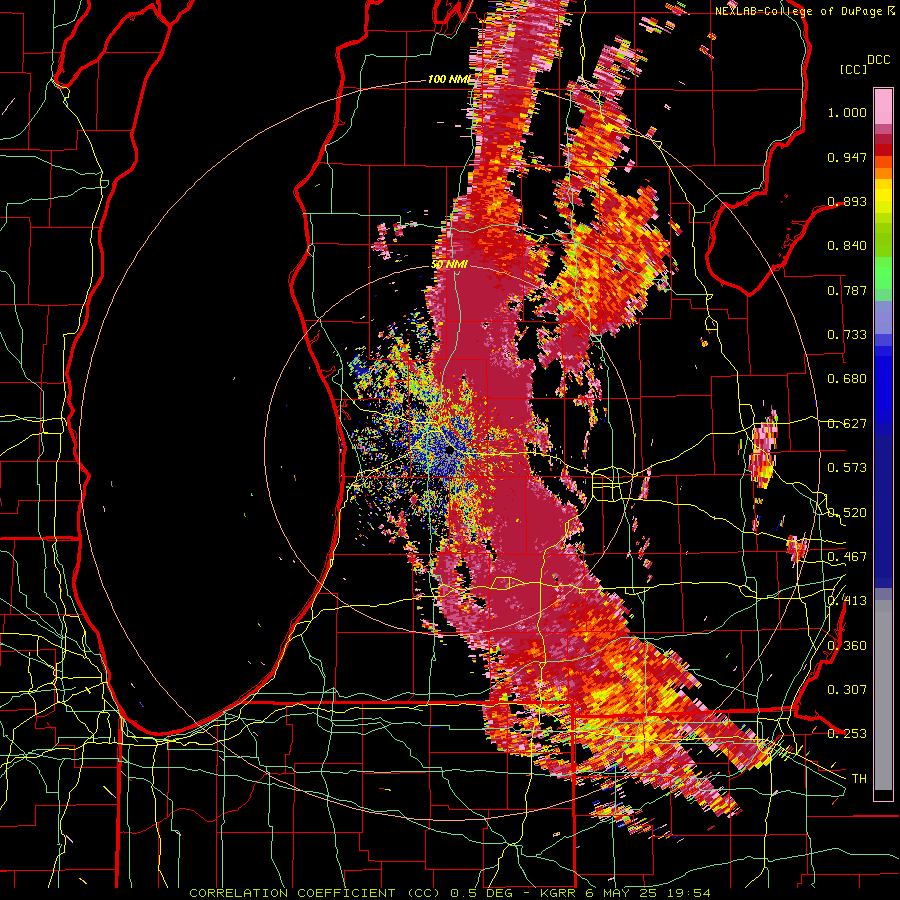Image resolution: width=900 pixels, height=900 pixels.
Task: Click the 0.840 legend value
Action: [847, 246]
